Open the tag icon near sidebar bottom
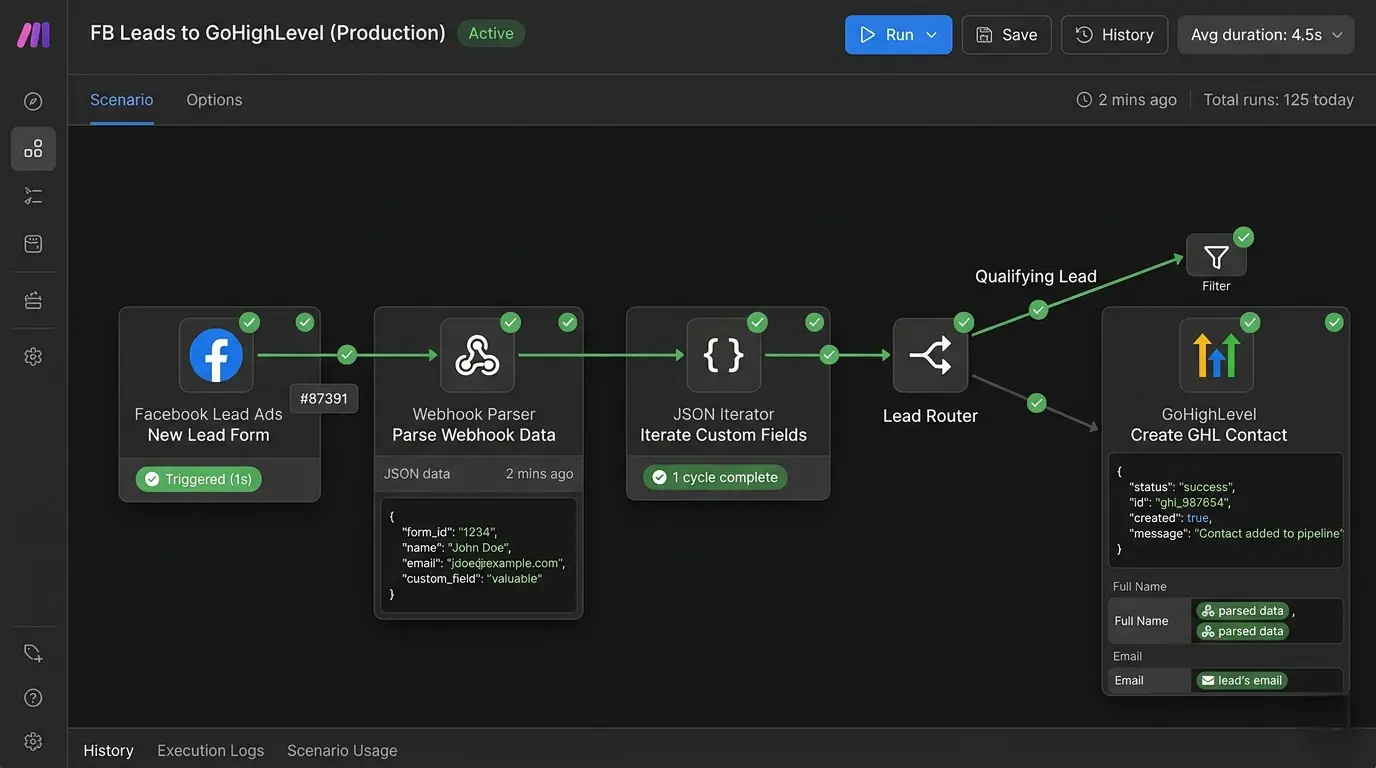The height and width of the screenshot is (768, 1376). pyautogui.click(x=33, y=653)
